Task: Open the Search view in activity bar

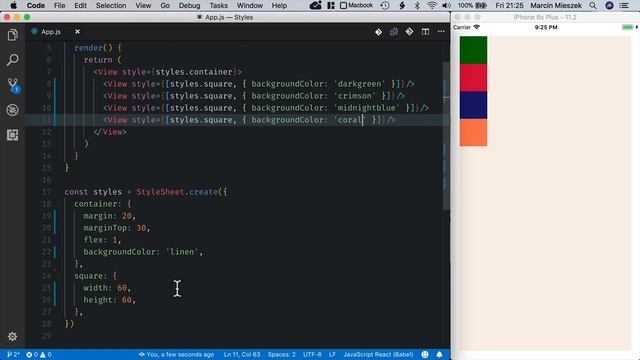Action: click(x=13, y=60)
